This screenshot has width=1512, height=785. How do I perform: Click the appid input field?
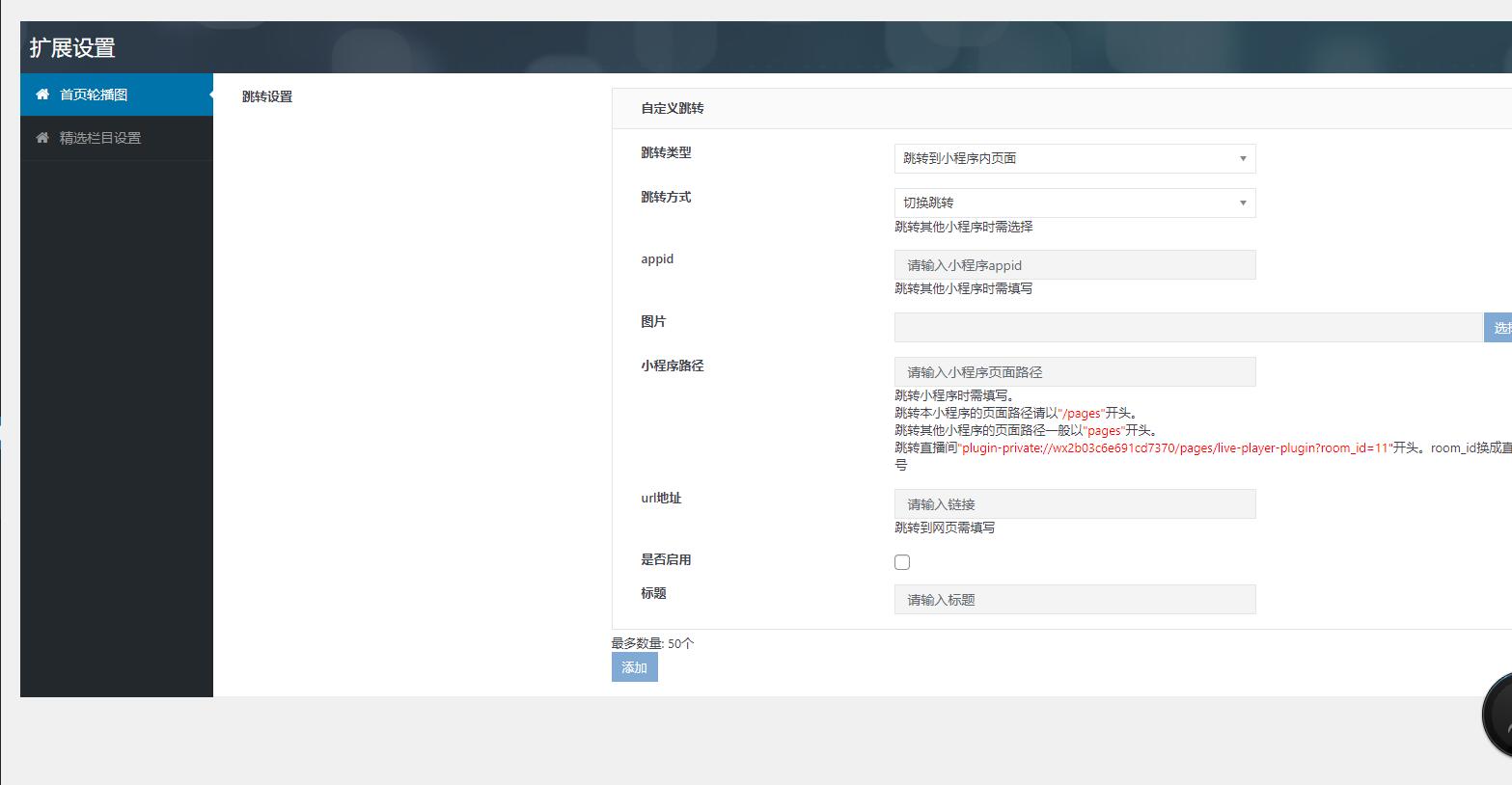point(1074,264)
